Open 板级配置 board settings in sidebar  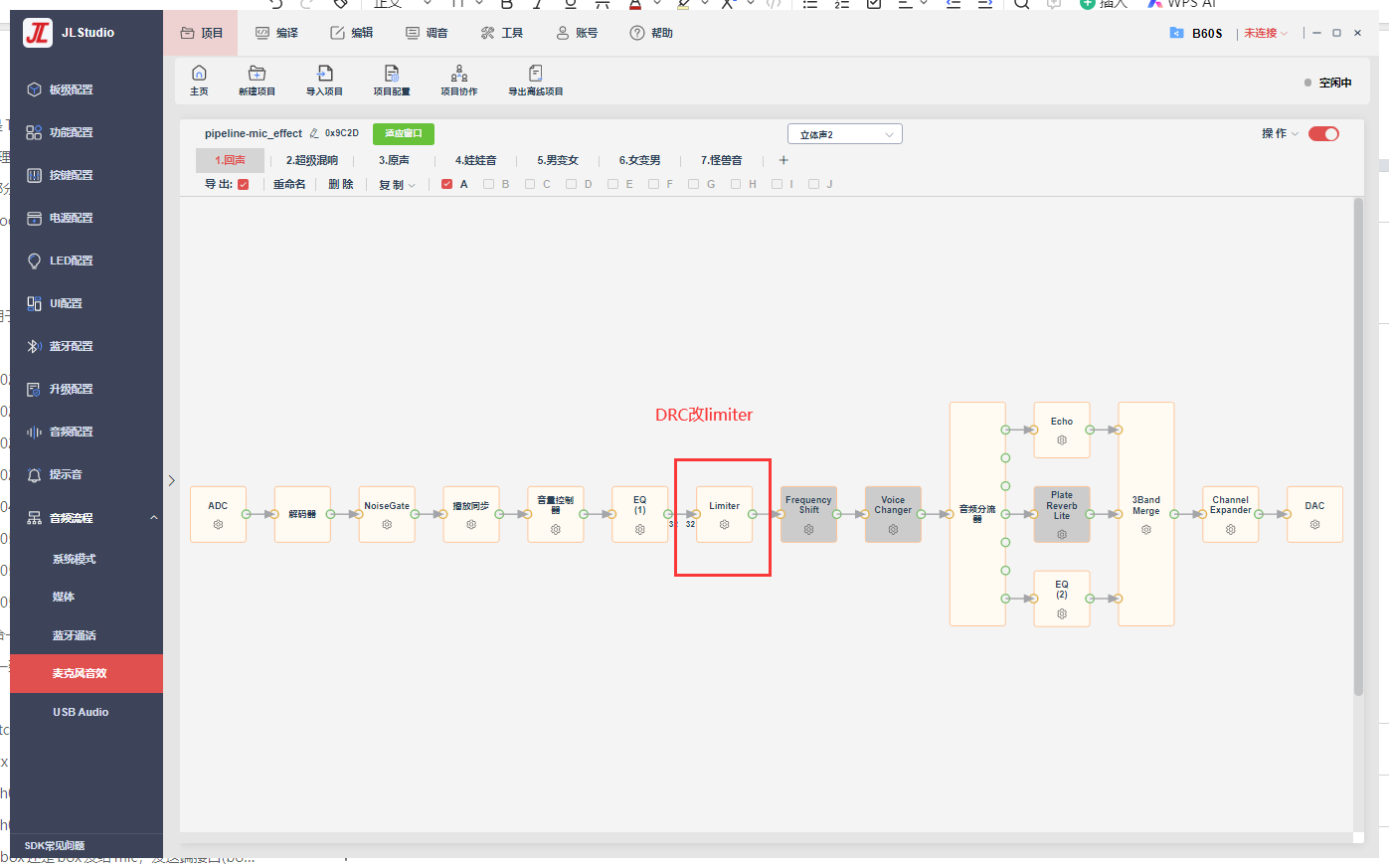(x=72, y=89)
